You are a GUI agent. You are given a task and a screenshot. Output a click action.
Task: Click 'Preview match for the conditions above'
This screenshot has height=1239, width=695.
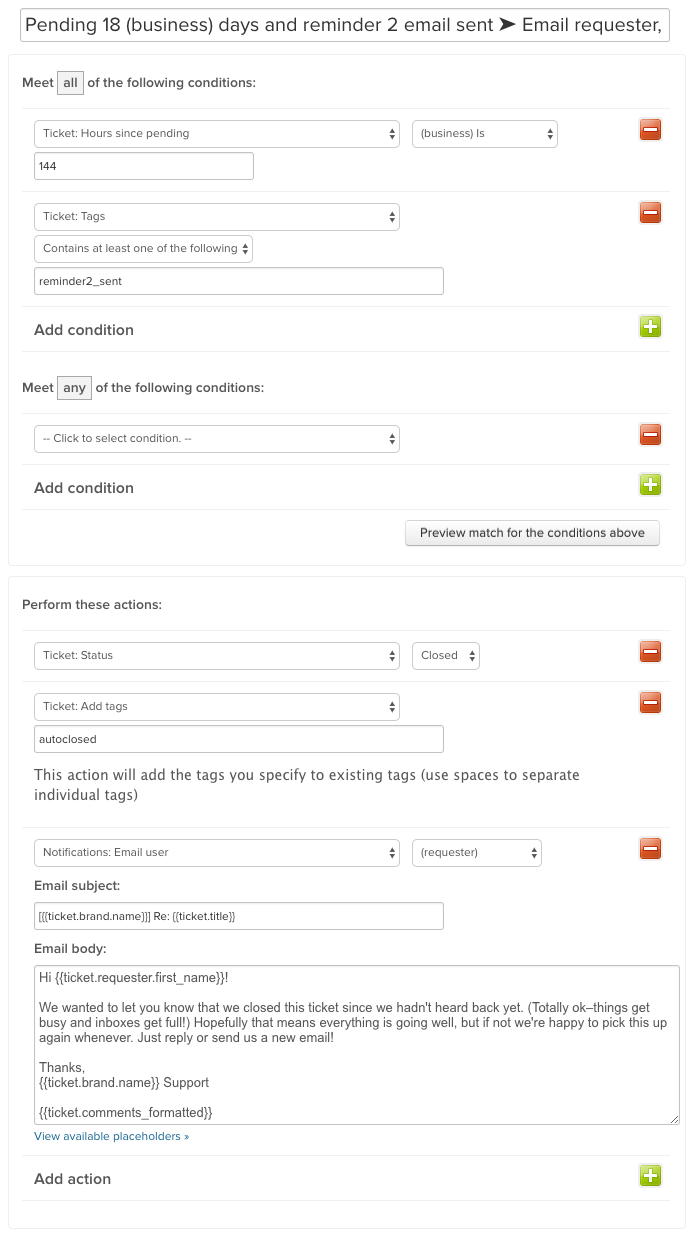[x=532, y=533]
